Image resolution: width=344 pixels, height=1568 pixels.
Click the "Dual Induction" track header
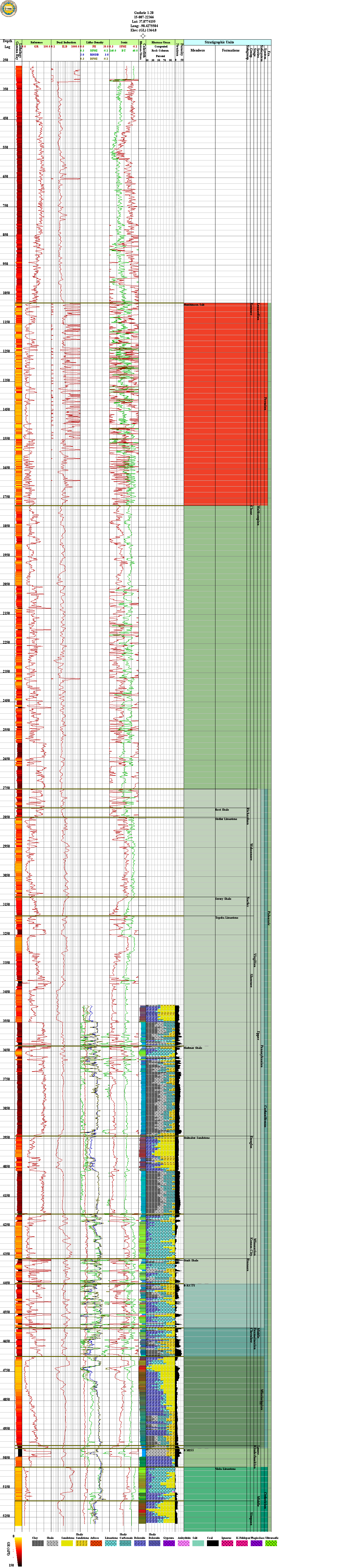coord(66,43)
